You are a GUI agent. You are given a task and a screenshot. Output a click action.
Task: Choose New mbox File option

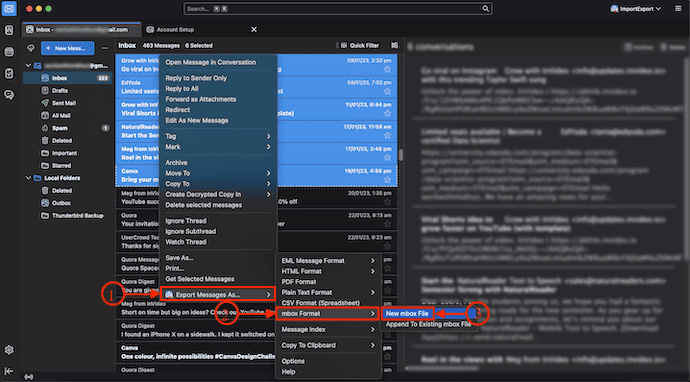point(407,313)
